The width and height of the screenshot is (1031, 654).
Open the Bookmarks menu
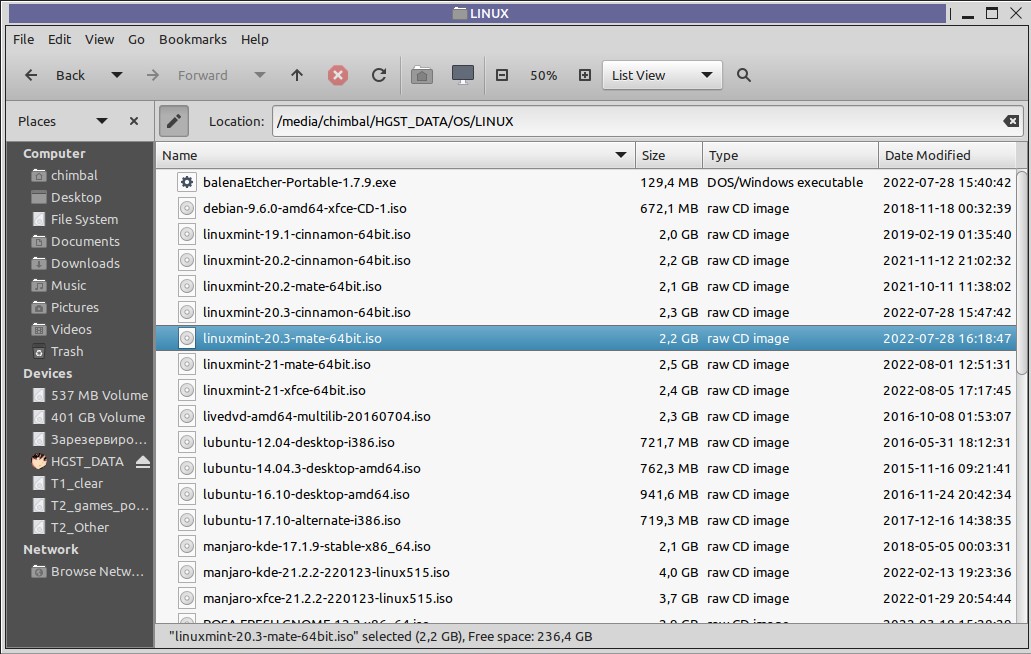click(x=193, y=39)
